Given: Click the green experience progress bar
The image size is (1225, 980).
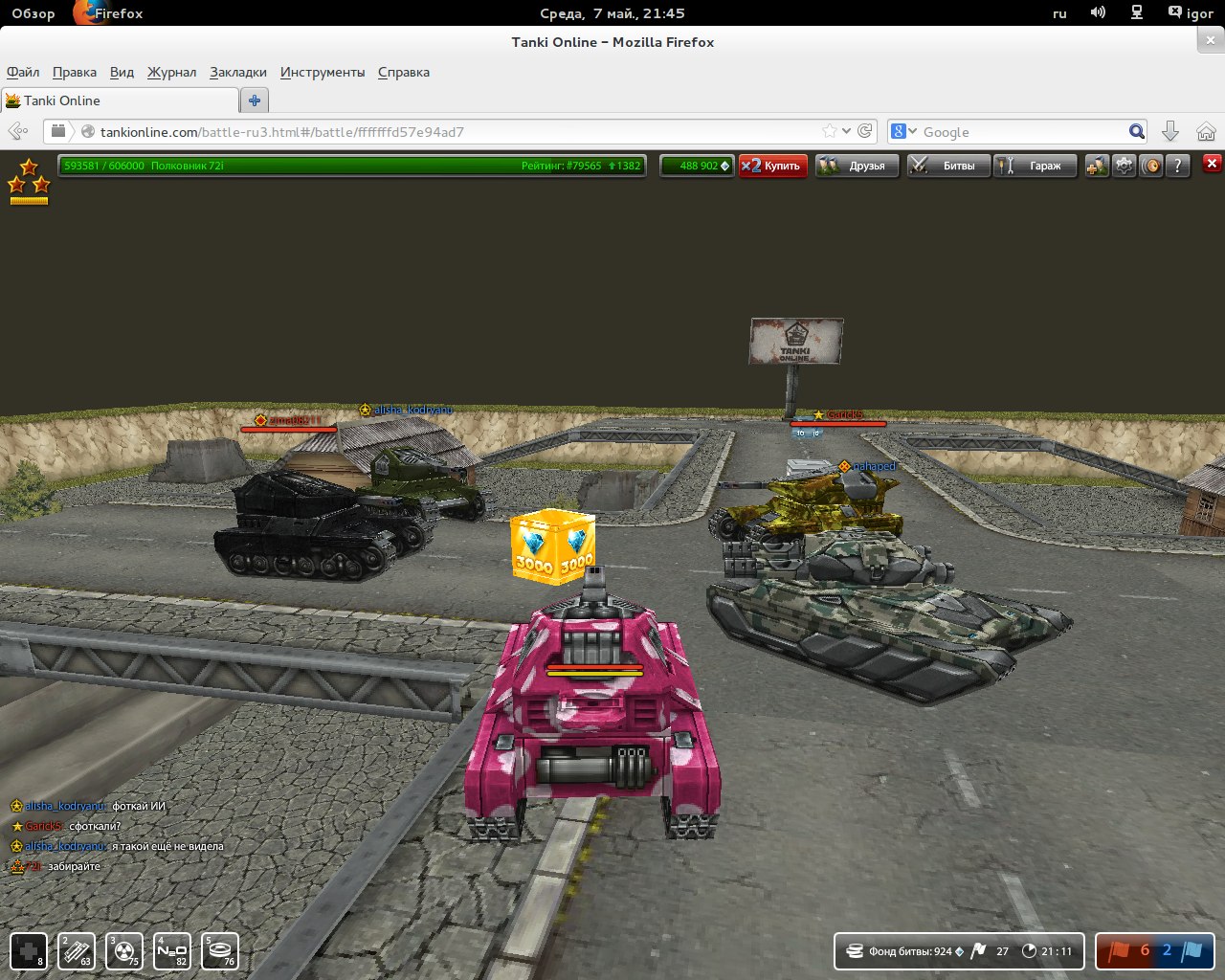Looking at the screenshot, I should click(x=351, y=166).
